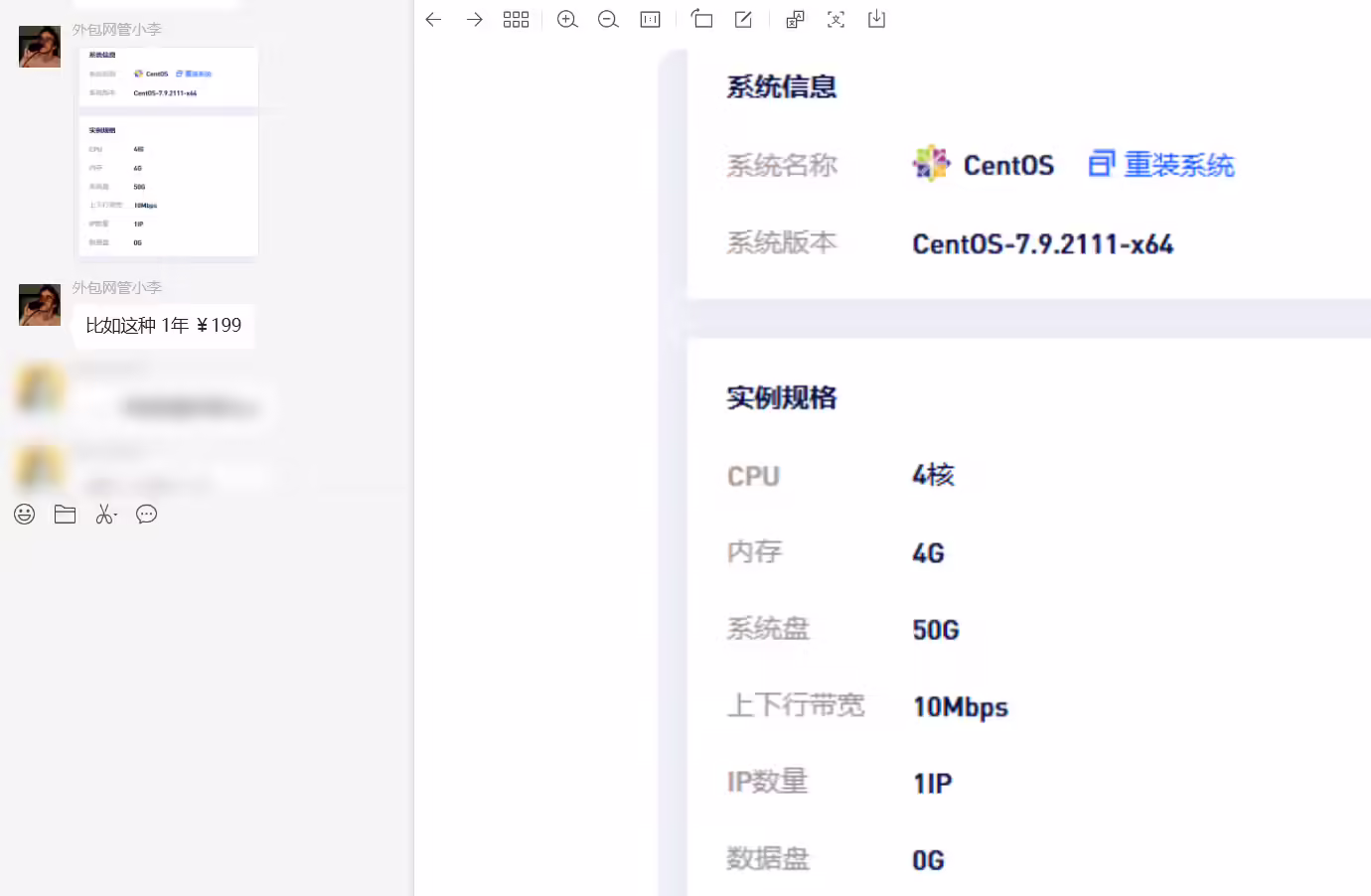Open the emoji picker in chat
This screenshot has height=896, width=1371.
click(25, 514)
